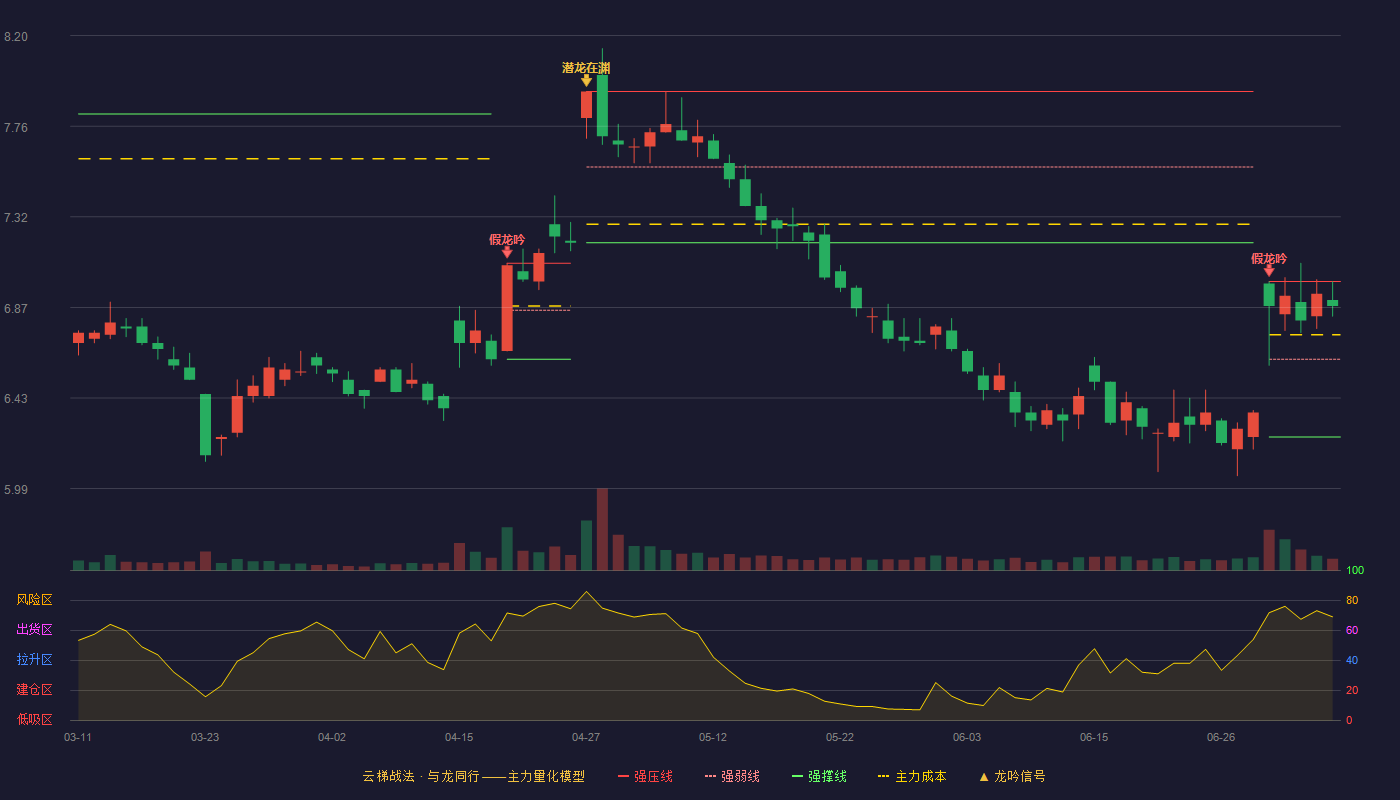1400x800 pixels.
Task: Click the magenta 60 indicator scale label
Action: click(x=1352, y=630)
